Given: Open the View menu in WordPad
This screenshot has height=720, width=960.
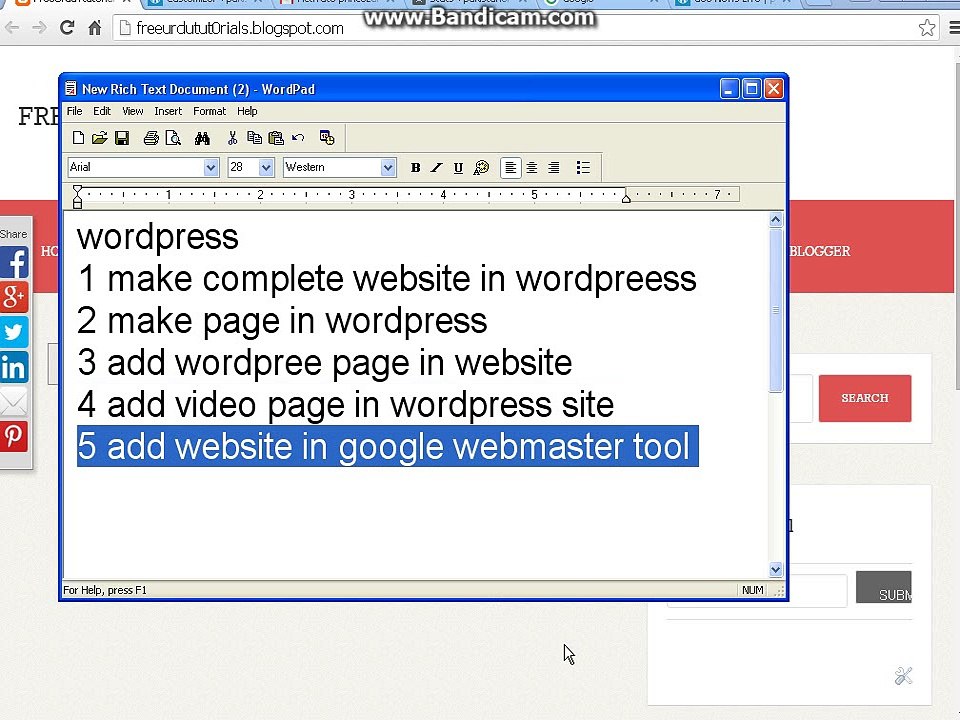Looking at the screenshot, I should click(x=132, y=111).
